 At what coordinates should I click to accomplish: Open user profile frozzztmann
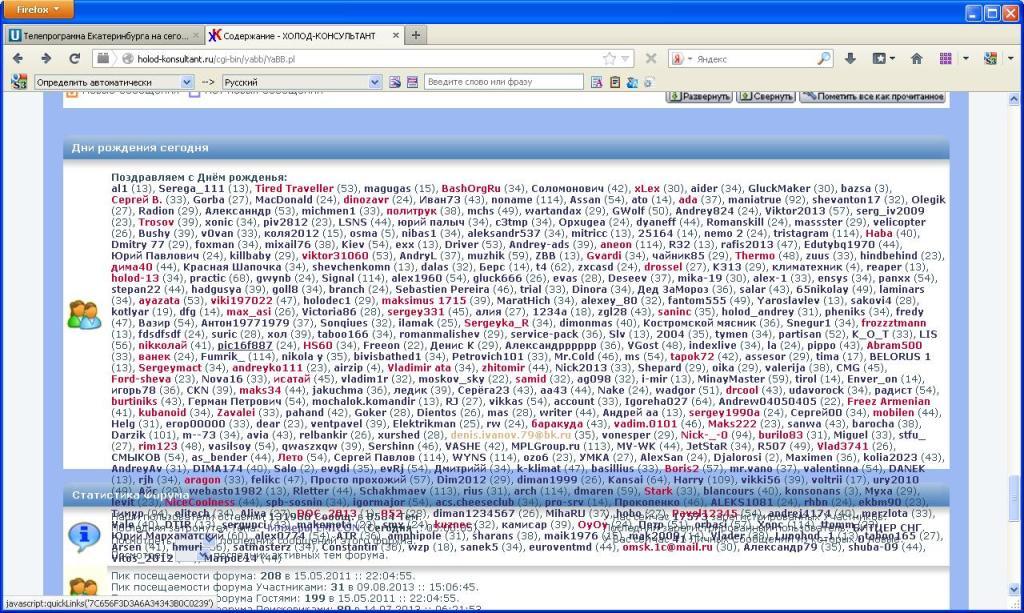coord(893,322)
